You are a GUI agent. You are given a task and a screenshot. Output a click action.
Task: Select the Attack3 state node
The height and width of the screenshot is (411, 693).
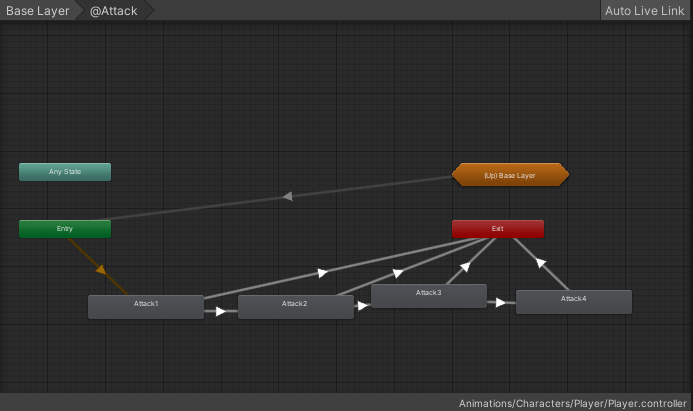pyautogui.click(x=429, y=296)
